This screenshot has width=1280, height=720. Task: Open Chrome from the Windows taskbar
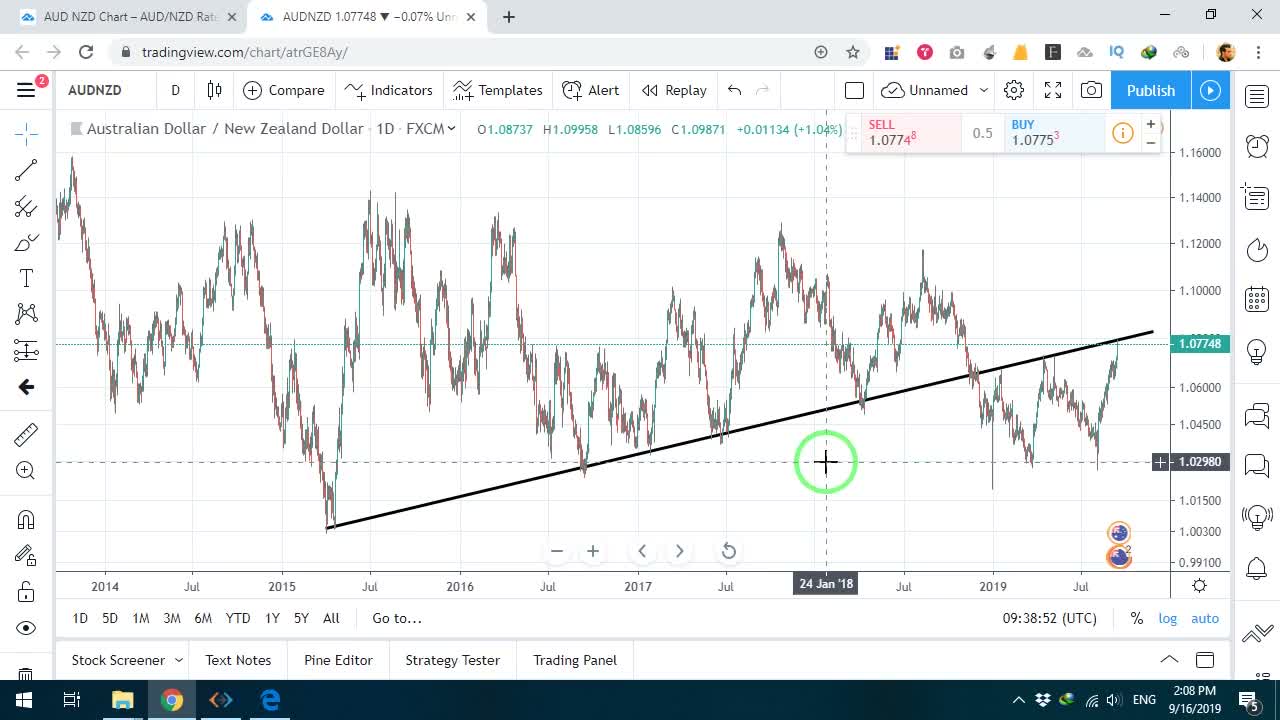(172, 700)
